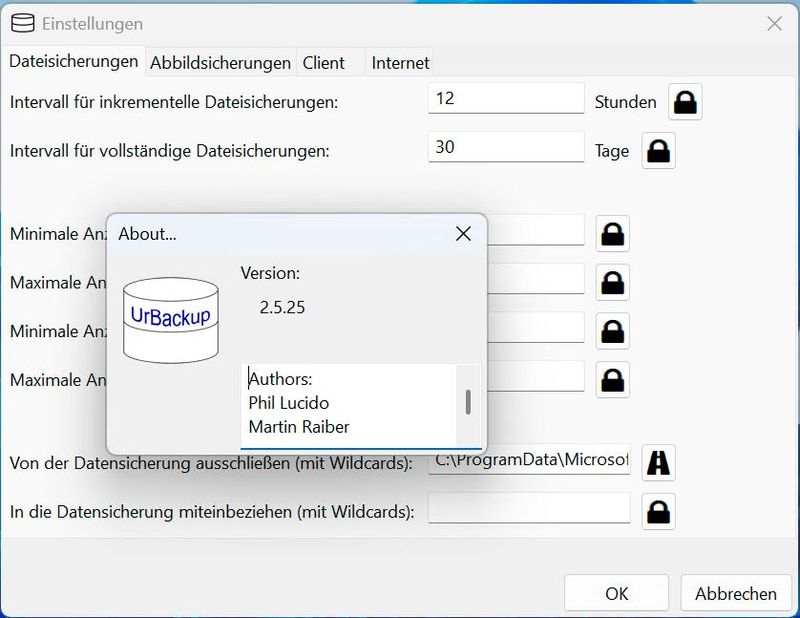
Task: Cancel settings with the Abbrechen button
Action: tap(735, 592)
